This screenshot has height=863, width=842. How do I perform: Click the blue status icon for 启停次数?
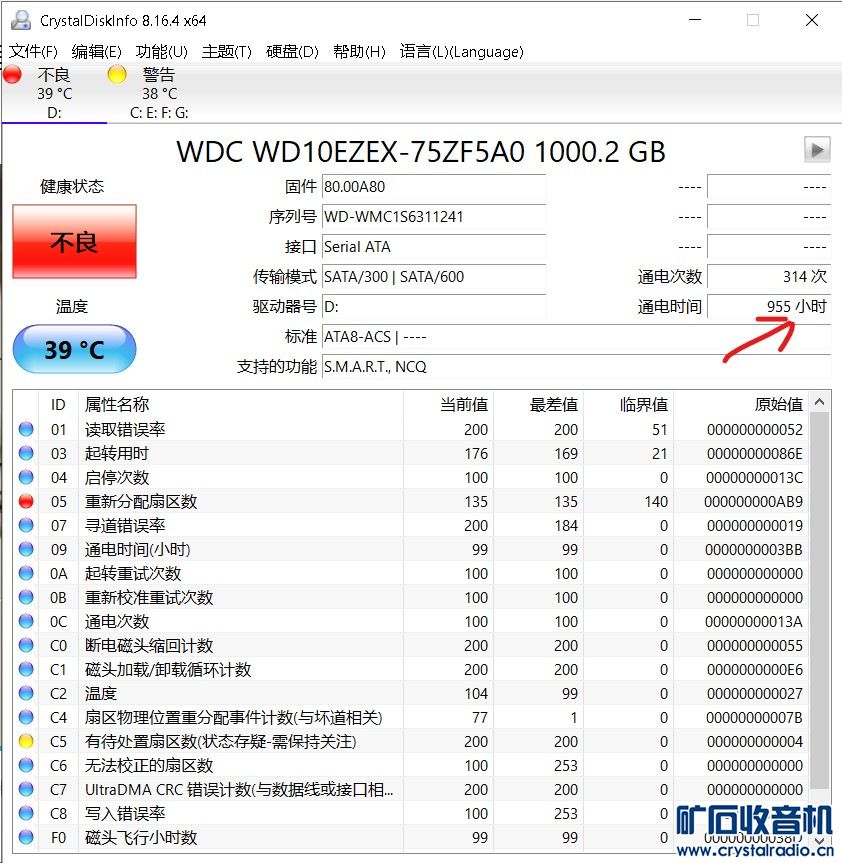coord(26,477)
